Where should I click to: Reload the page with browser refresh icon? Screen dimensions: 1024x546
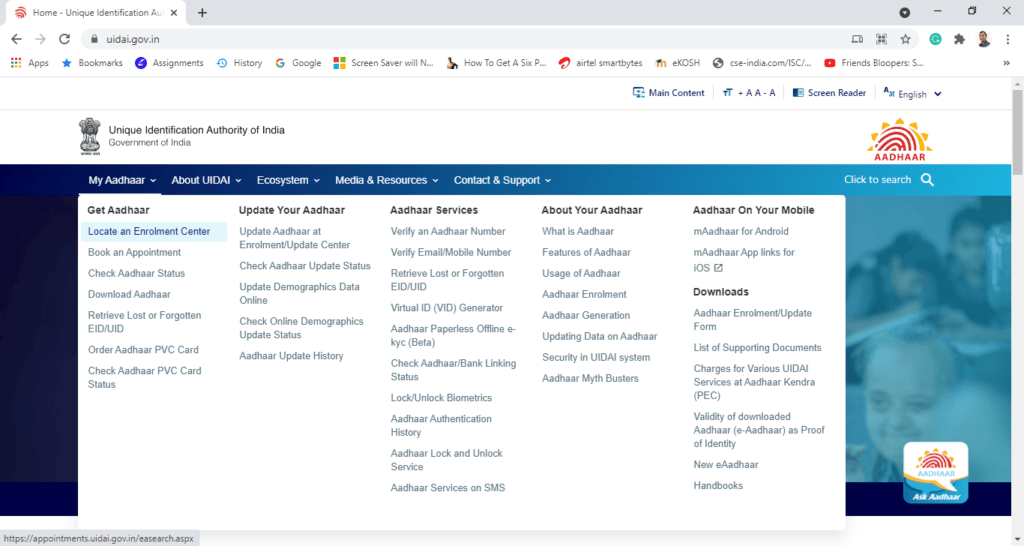pos(65,39)
